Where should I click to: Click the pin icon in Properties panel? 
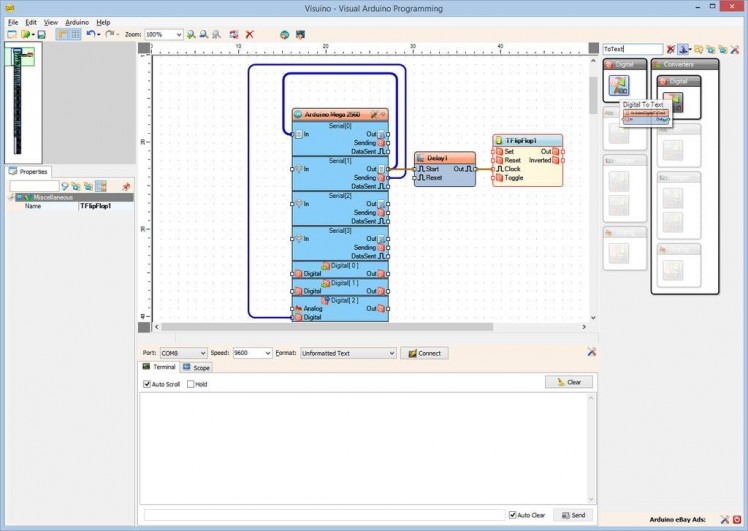(126, 186)
